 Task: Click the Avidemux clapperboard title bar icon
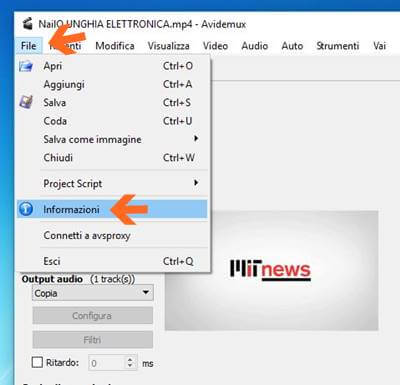point(28,24)
